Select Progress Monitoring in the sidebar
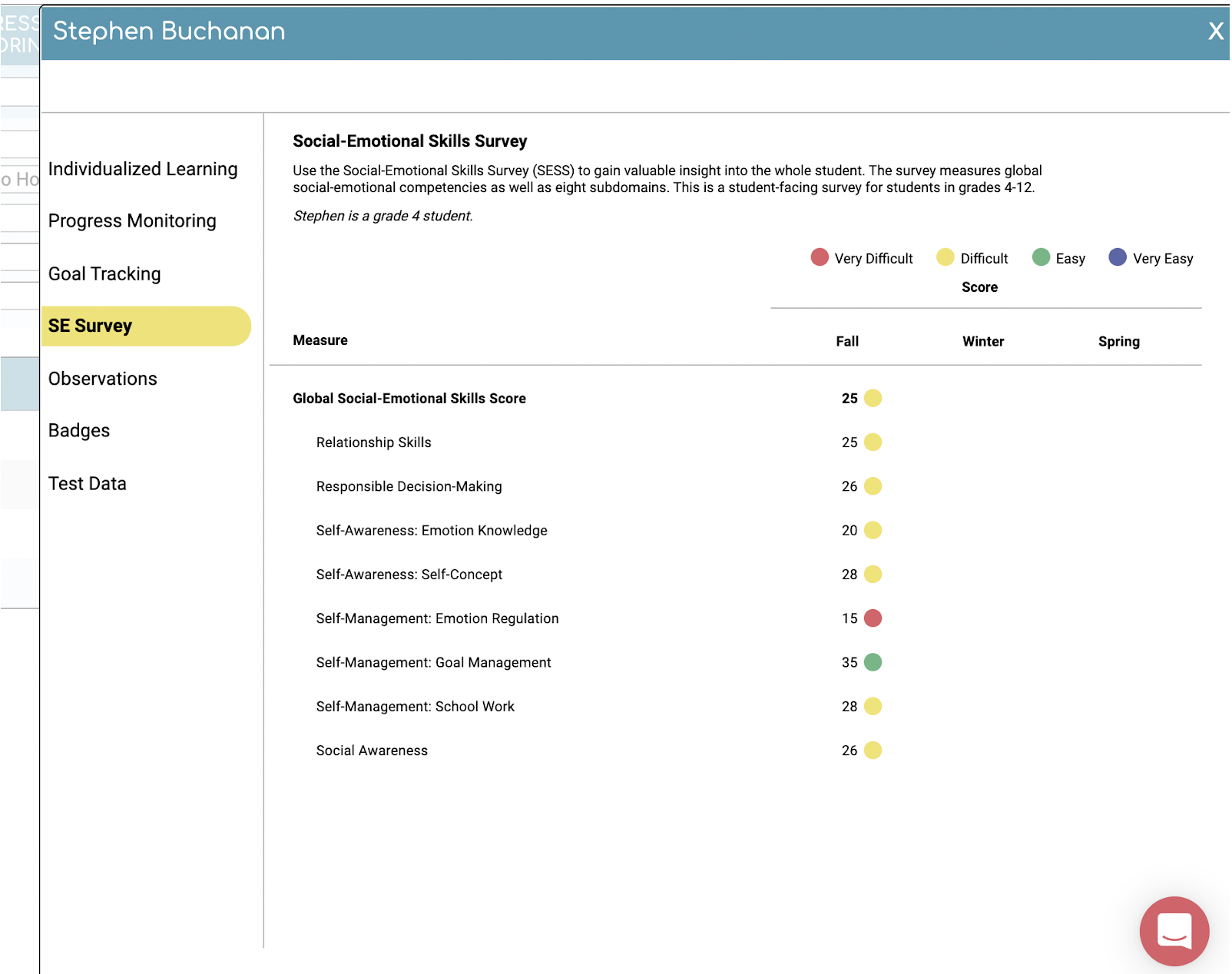The height and width of the screenshot is (974, 1232). click(131, 220)
